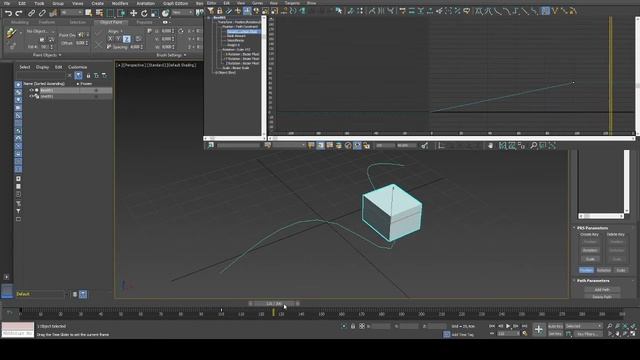Click Add Path button

pyautogui.click(x=602, y=289)
